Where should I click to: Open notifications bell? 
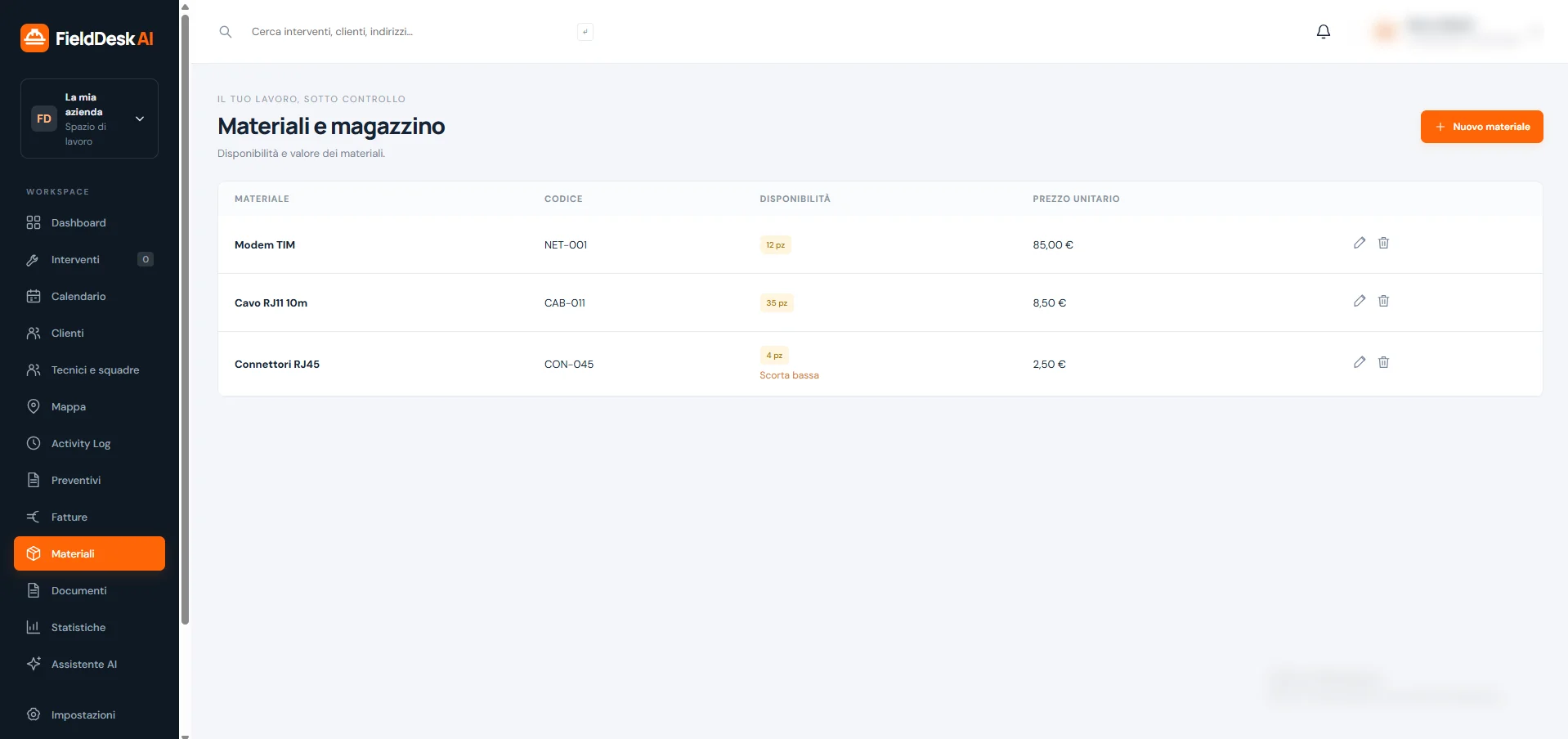click(1324, 32)
